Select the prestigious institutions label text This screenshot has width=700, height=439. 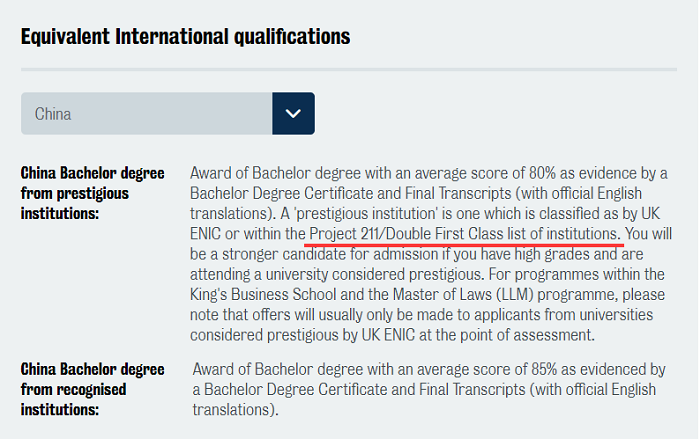92,193
